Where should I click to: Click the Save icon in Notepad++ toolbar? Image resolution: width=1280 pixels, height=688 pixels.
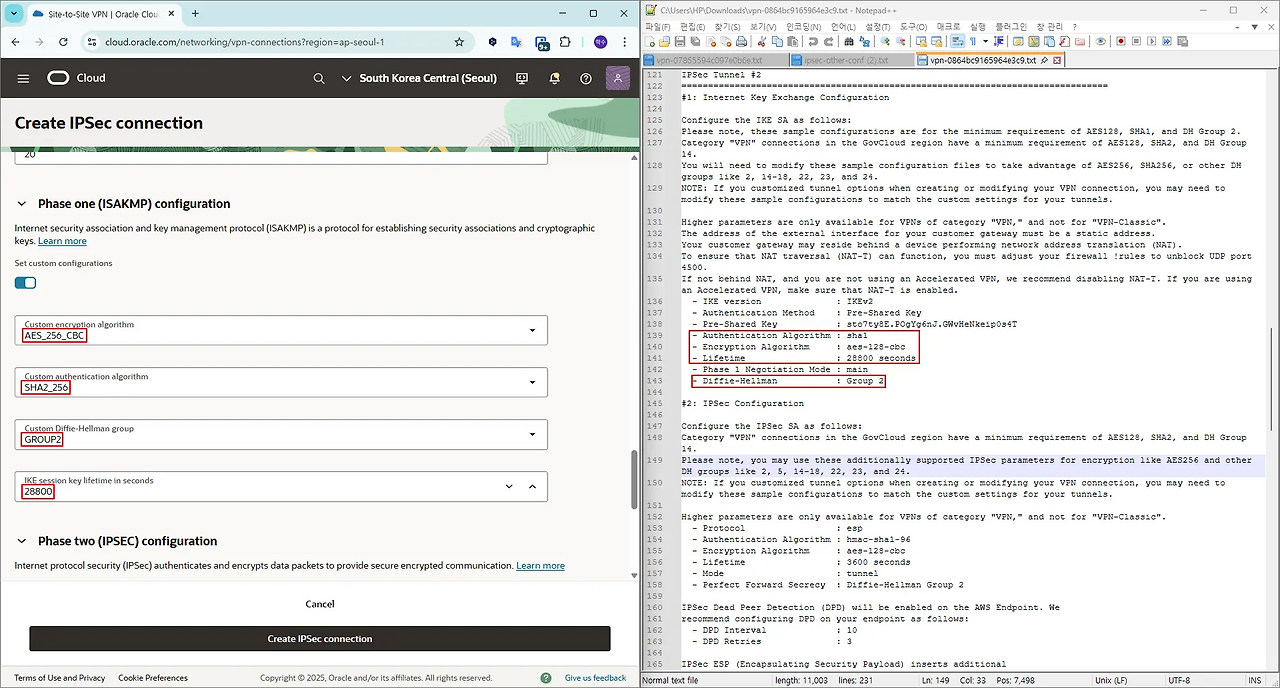coord(680,42)
